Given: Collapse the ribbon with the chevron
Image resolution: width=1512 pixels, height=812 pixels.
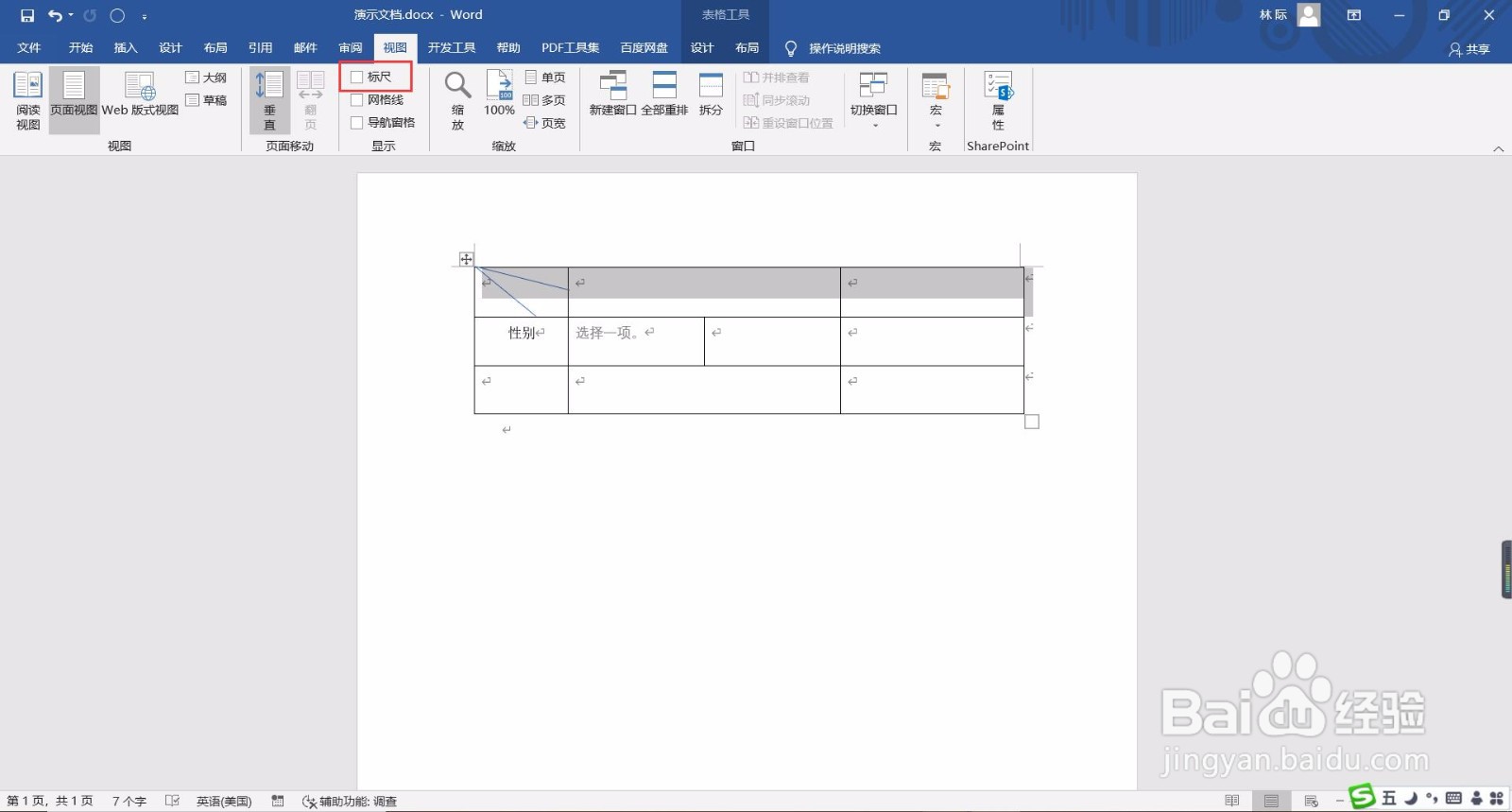Looking at the screenshot, I should coord(1498,148).
